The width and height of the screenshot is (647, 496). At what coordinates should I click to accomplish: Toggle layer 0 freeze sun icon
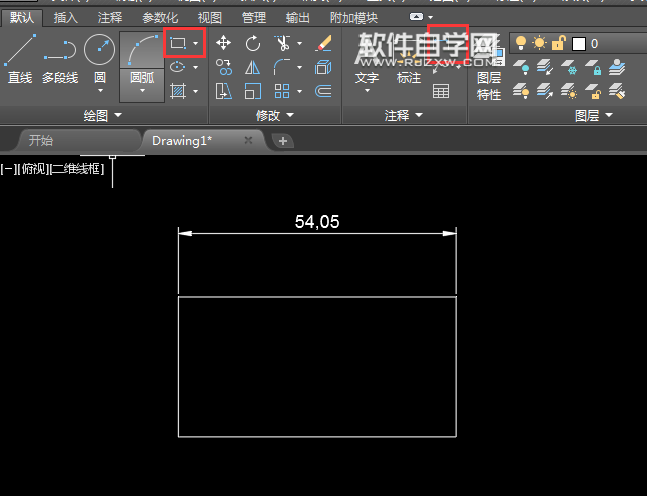[x=539, y=43]
